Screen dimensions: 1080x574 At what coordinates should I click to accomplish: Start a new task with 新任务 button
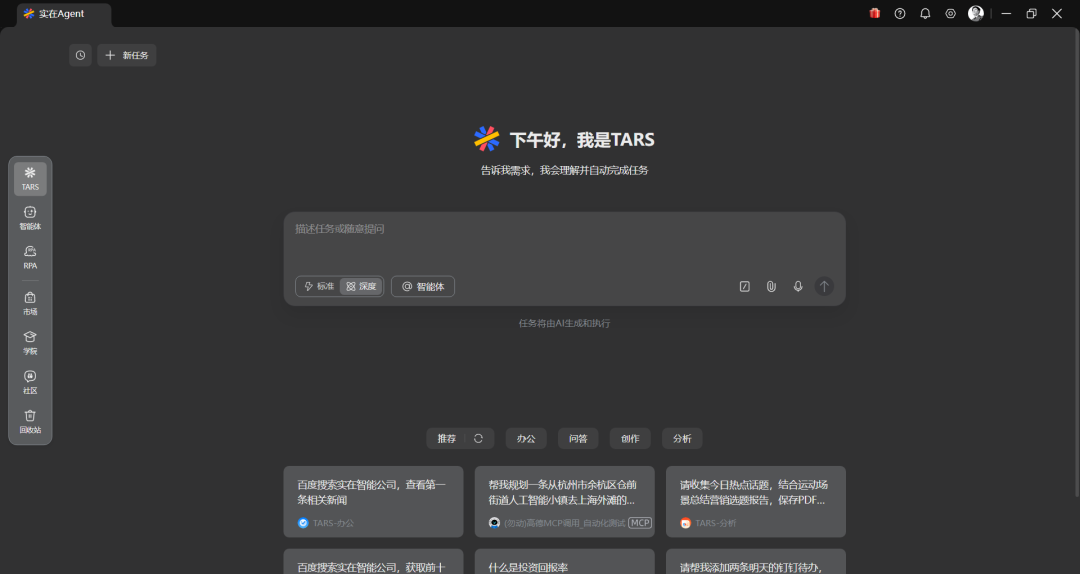[127, 55]
